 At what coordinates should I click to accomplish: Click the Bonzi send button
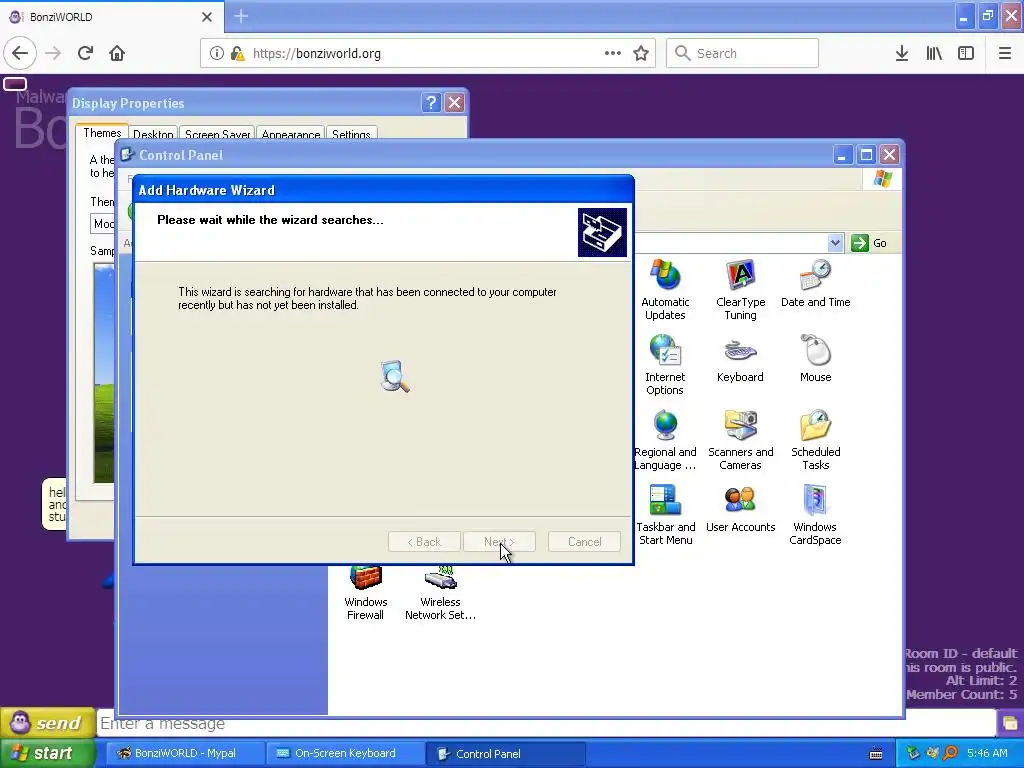coord(48,723)
